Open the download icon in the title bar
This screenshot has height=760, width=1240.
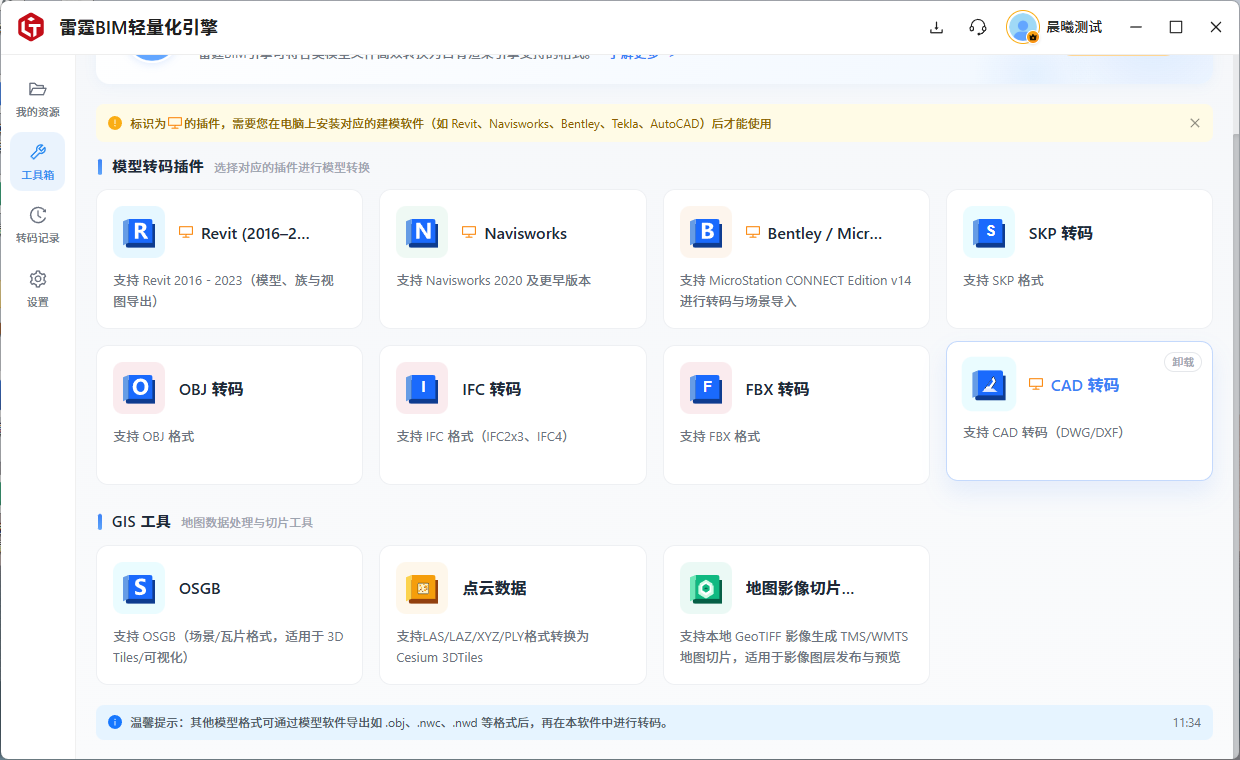pyautogui.click(x=937, y=27)
